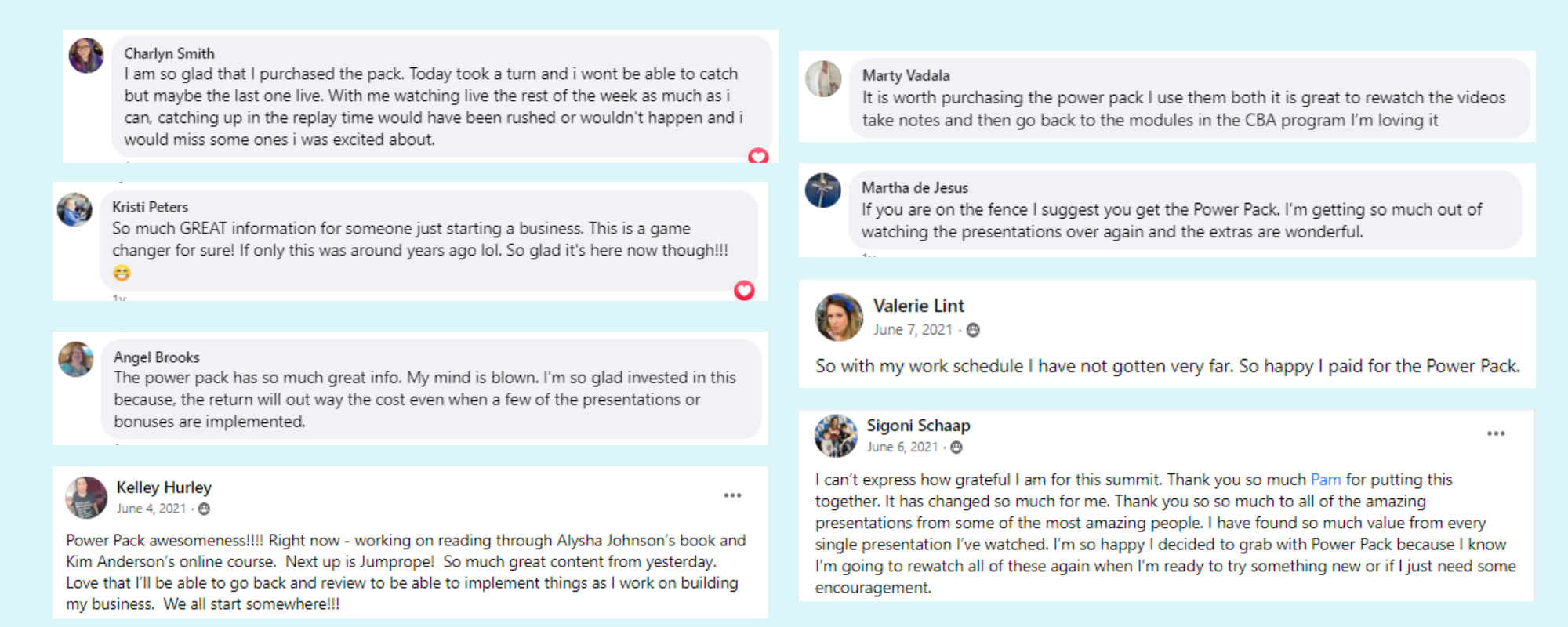The width and height of the screenshot is (1568, 627).
Task: Open Marty Vadala's profile avatar
Action: tap(823, 79)
